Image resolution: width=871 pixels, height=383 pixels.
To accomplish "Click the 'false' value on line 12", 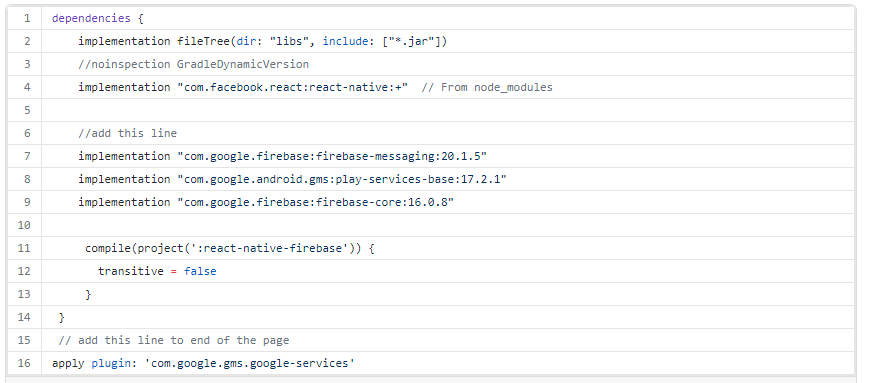I will (x=200, y=271).
